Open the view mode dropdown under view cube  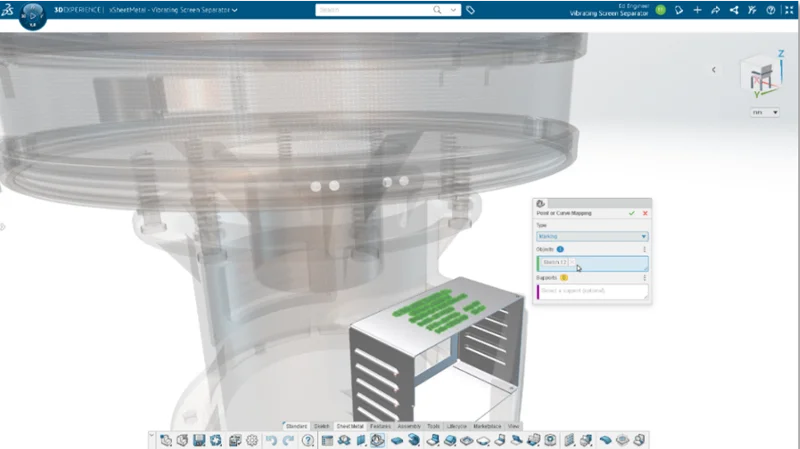click(765, 113)
